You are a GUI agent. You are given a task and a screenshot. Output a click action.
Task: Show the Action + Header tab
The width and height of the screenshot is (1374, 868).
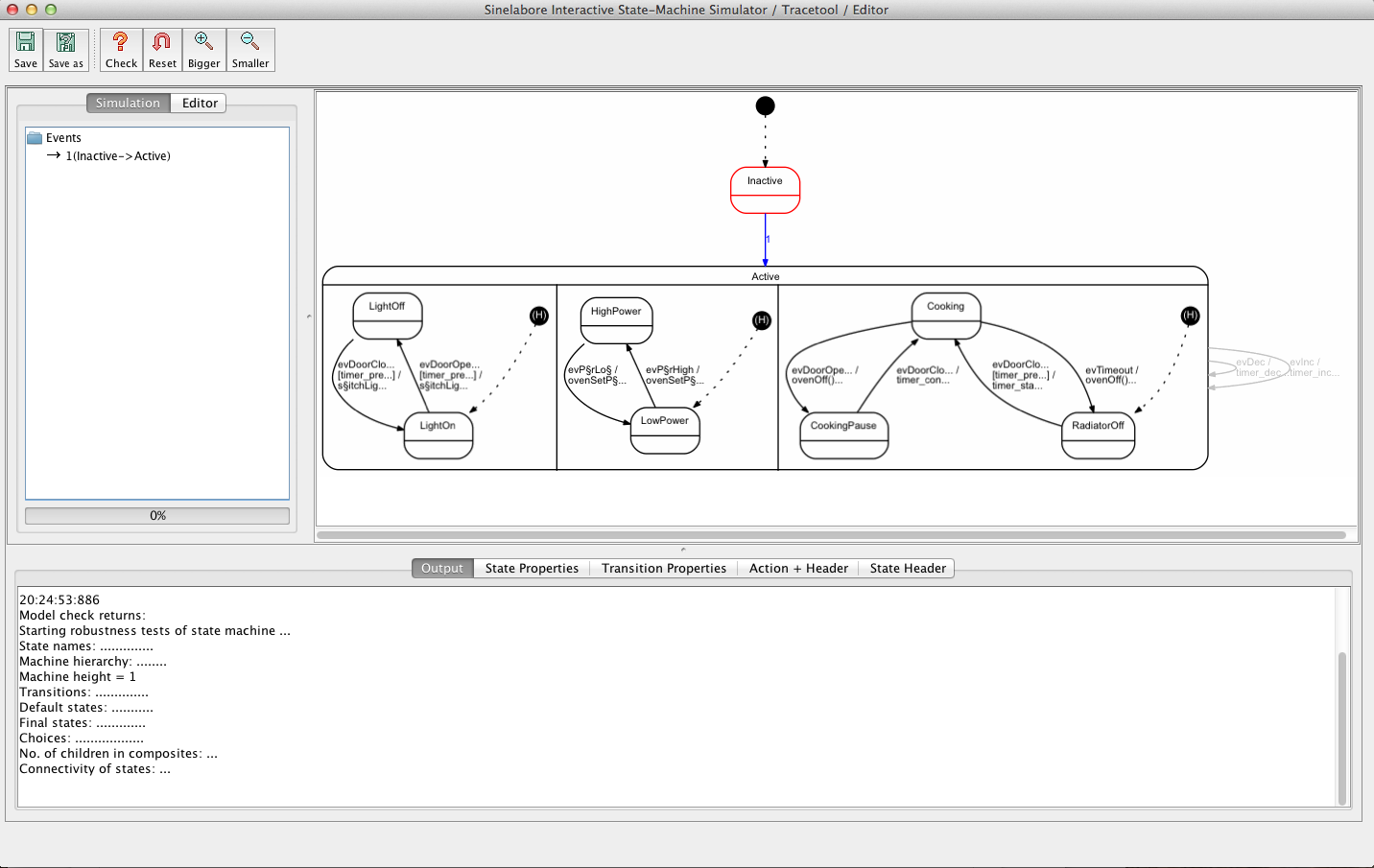pyautogui.click(x=798, y=569)
